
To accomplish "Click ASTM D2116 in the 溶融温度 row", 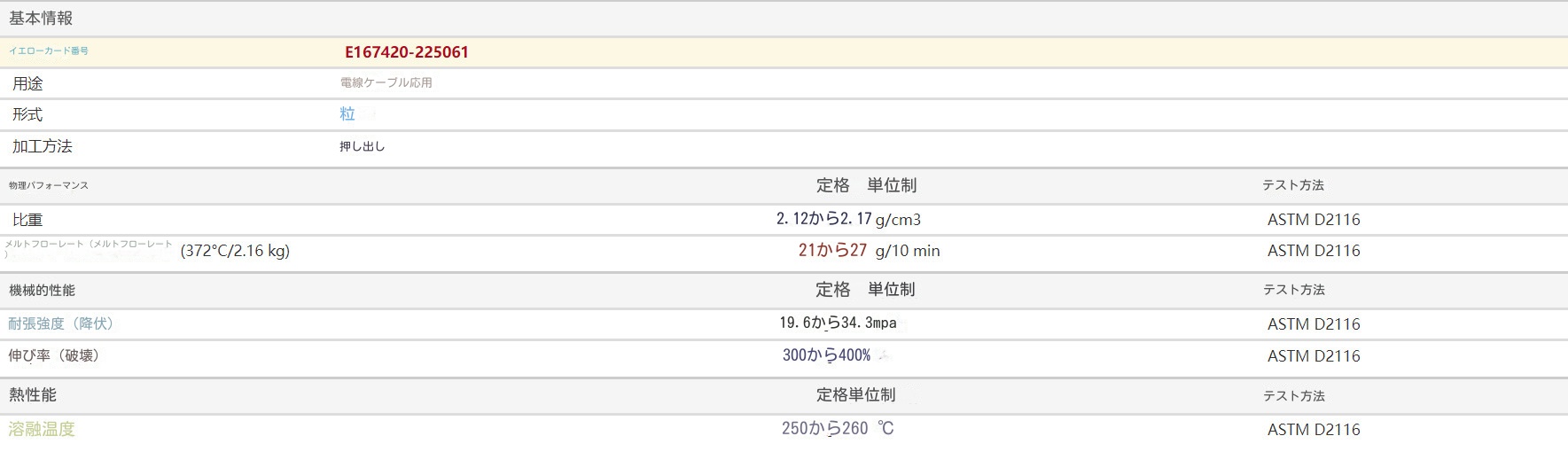I will pyautogui.click(x=1313, y=430).
